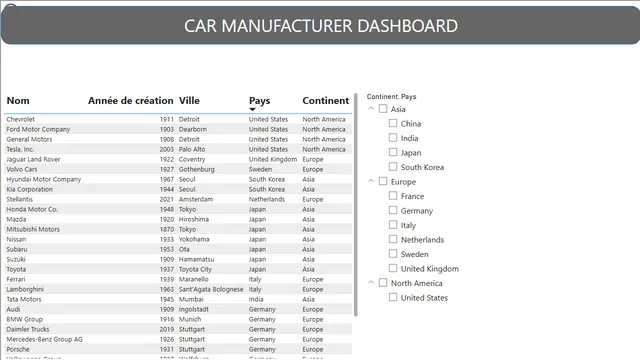The width and height of the screenshot is (640, 360).
Task: Click the Porsche cell
Action: pyautogui.click(x=18, y=349)
